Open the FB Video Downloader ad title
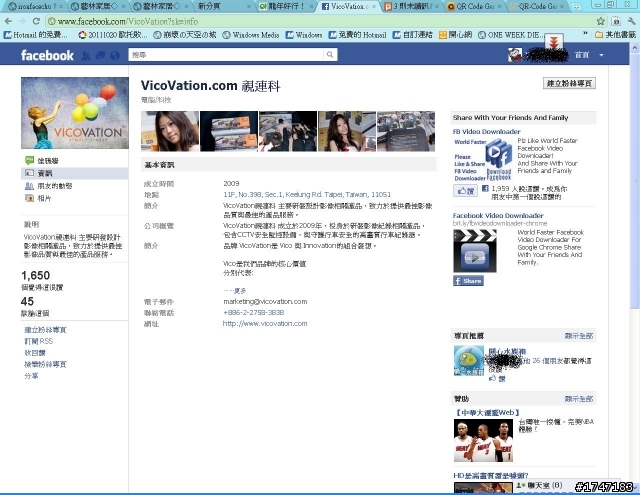Viewport: 640px width, 495px height. [x=487, y=132]
